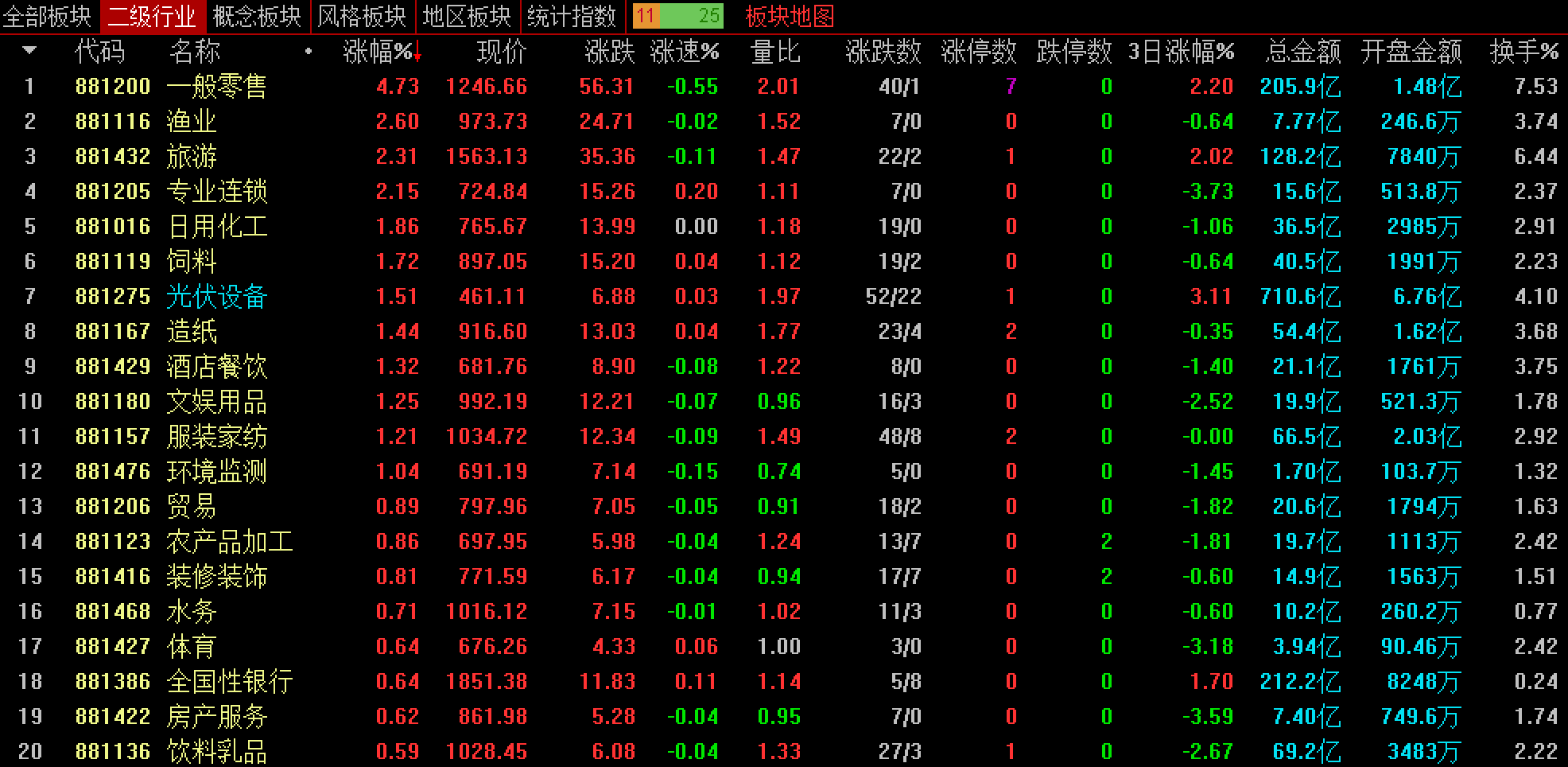The height and width of the screenshot is (767, 1568).
Task: Select the 贸易 sector name
Action: click(x=192, y=506)
